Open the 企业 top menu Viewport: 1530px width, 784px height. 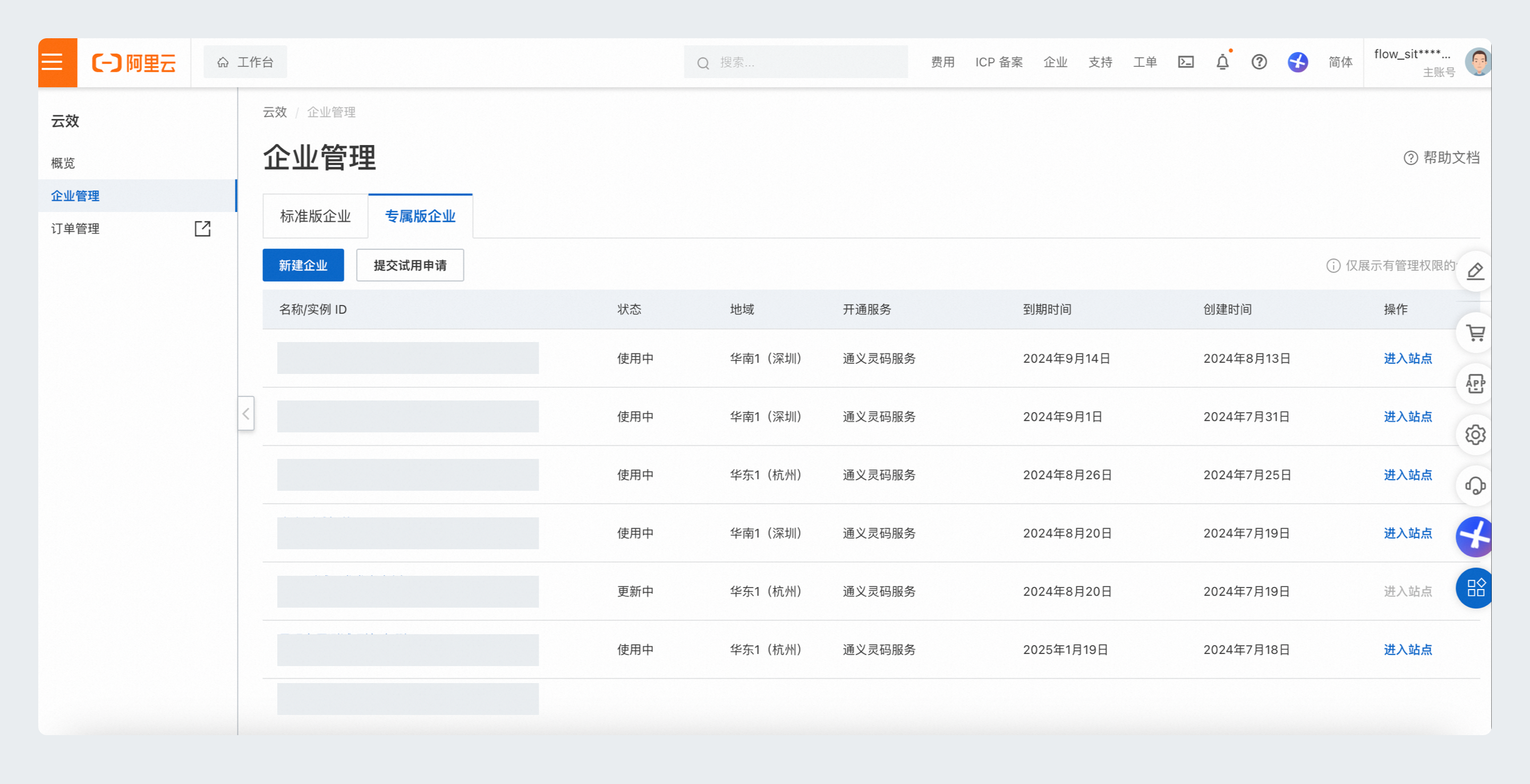[1055, 62]
